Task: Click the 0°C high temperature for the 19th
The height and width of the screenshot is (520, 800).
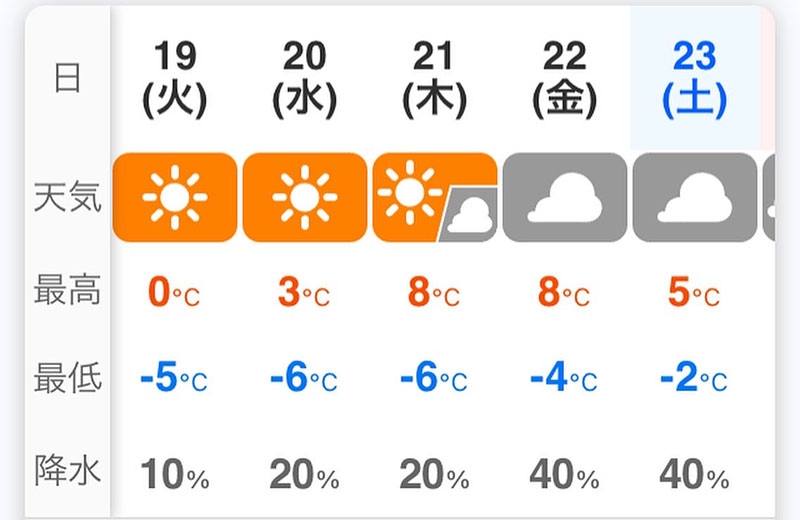Action: tap(174, 293)
